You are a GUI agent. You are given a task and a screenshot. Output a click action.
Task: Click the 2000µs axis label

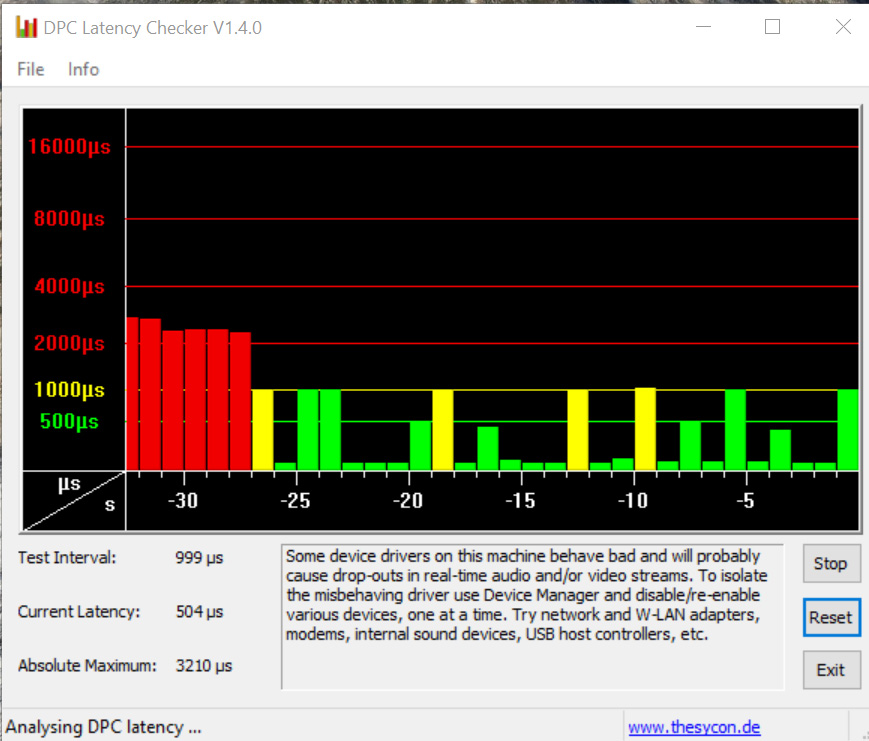click(x=69, y=344)
